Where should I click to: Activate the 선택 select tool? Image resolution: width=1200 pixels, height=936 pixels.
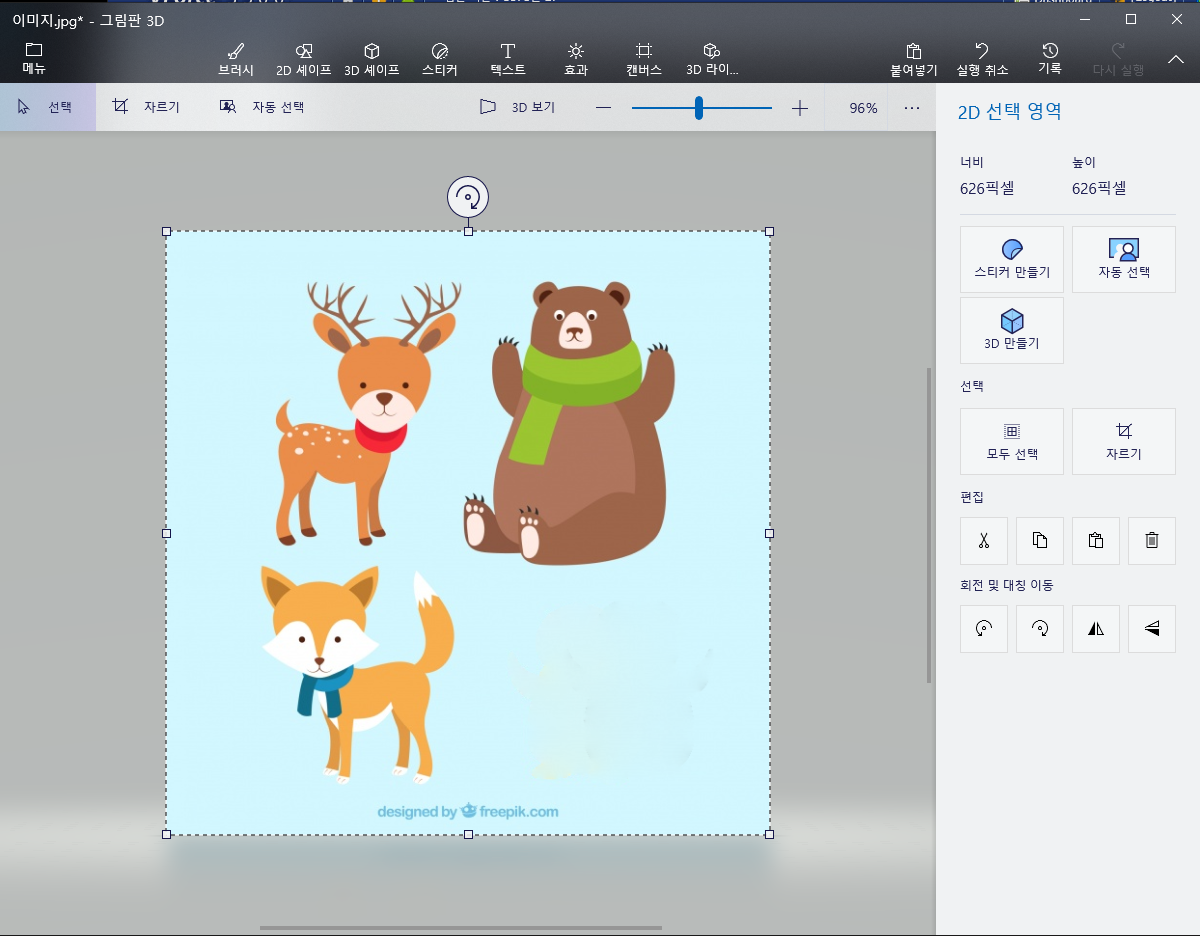(x=48, y=107)
